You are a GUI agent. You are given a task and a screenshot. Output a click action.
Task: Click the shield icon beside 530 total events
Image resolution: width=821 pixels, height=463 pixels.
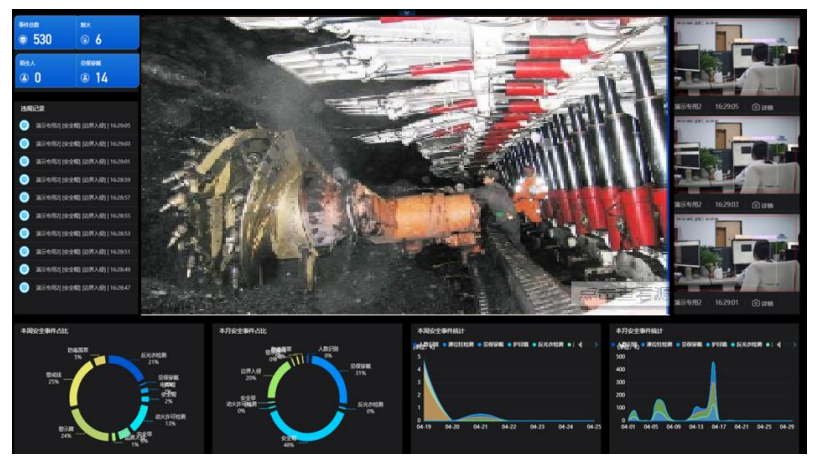pos(25,40)
